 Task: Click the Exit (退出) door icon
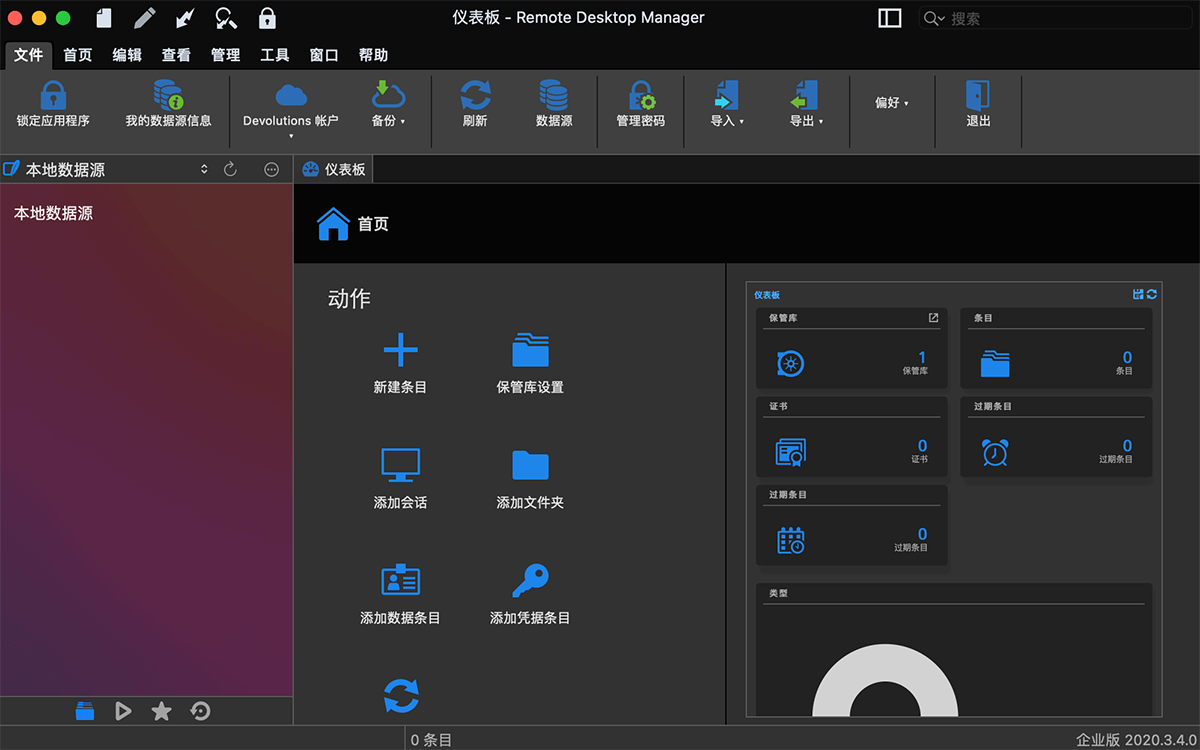tap(978, 96)
